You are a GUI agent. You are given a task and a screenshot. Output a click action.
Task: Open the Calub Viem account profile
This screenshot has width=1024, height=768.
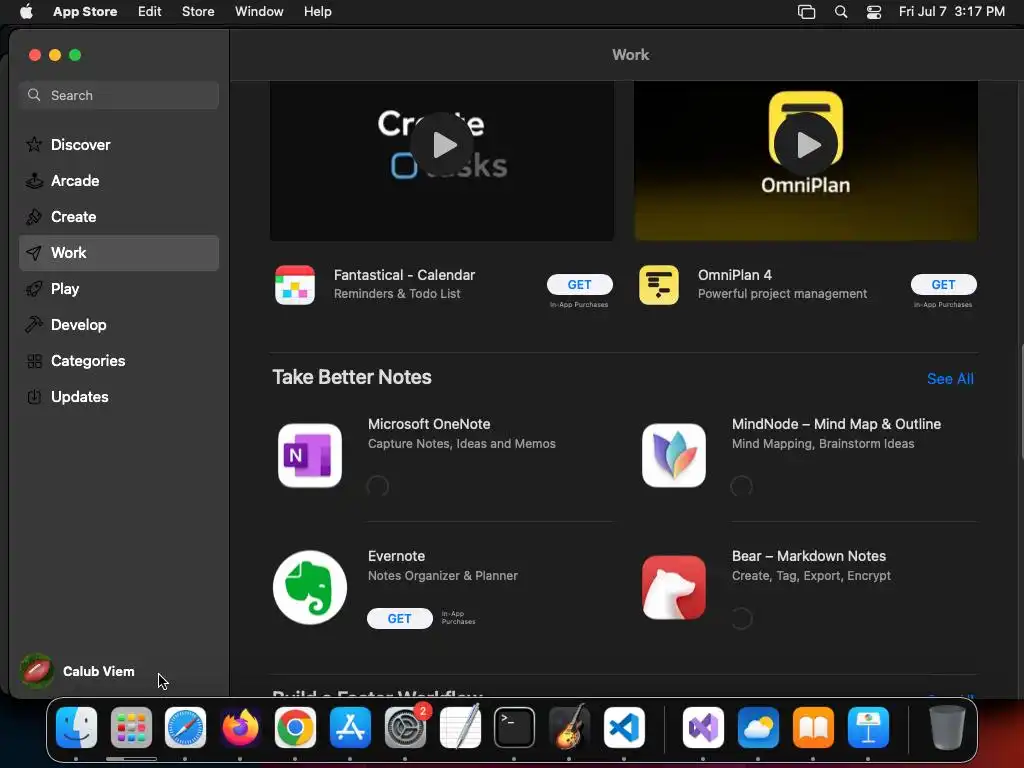pyautogui.click(x=78, y=671)
